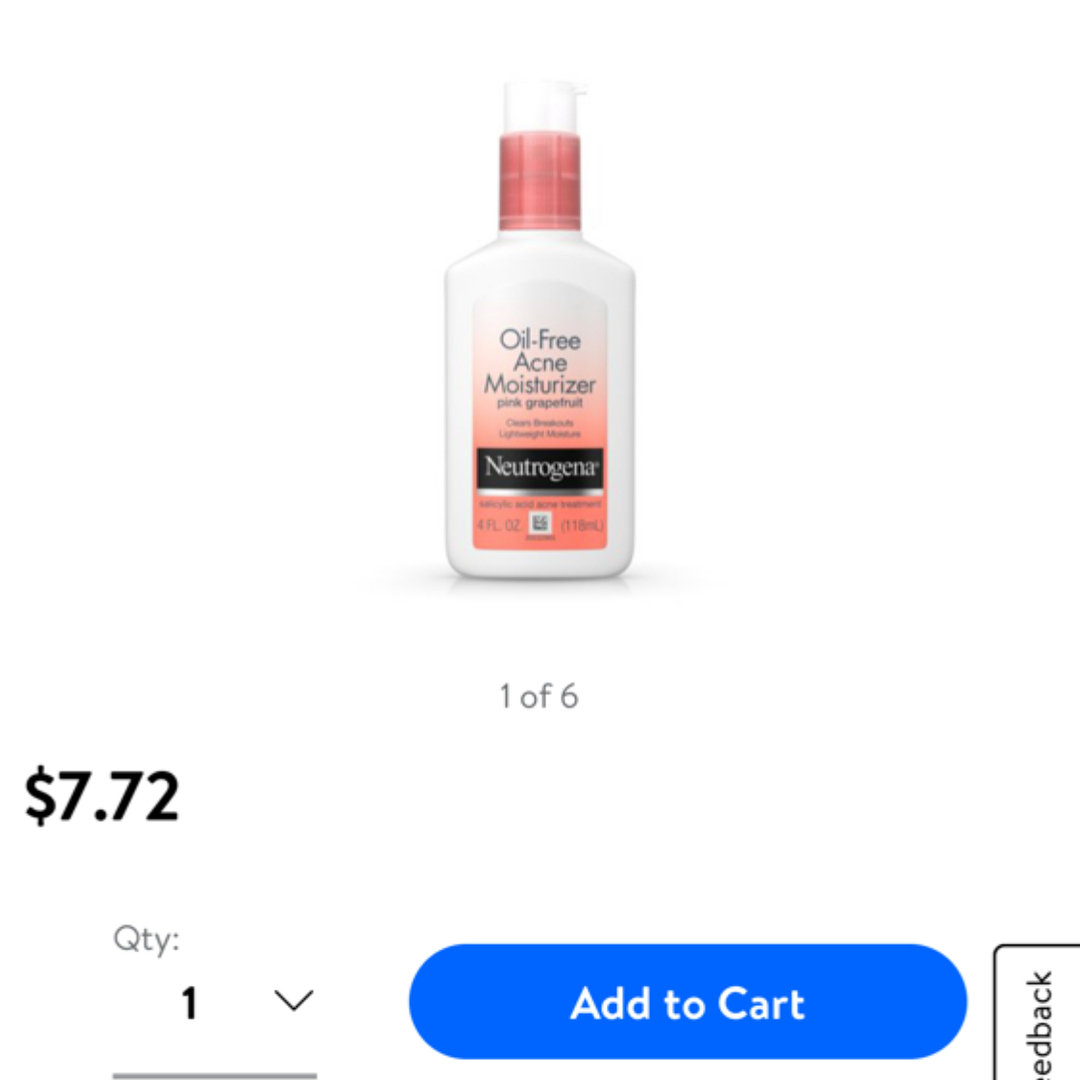
Task: Click the Neutrogena logo on the bottle
Action: coord(540,470)
